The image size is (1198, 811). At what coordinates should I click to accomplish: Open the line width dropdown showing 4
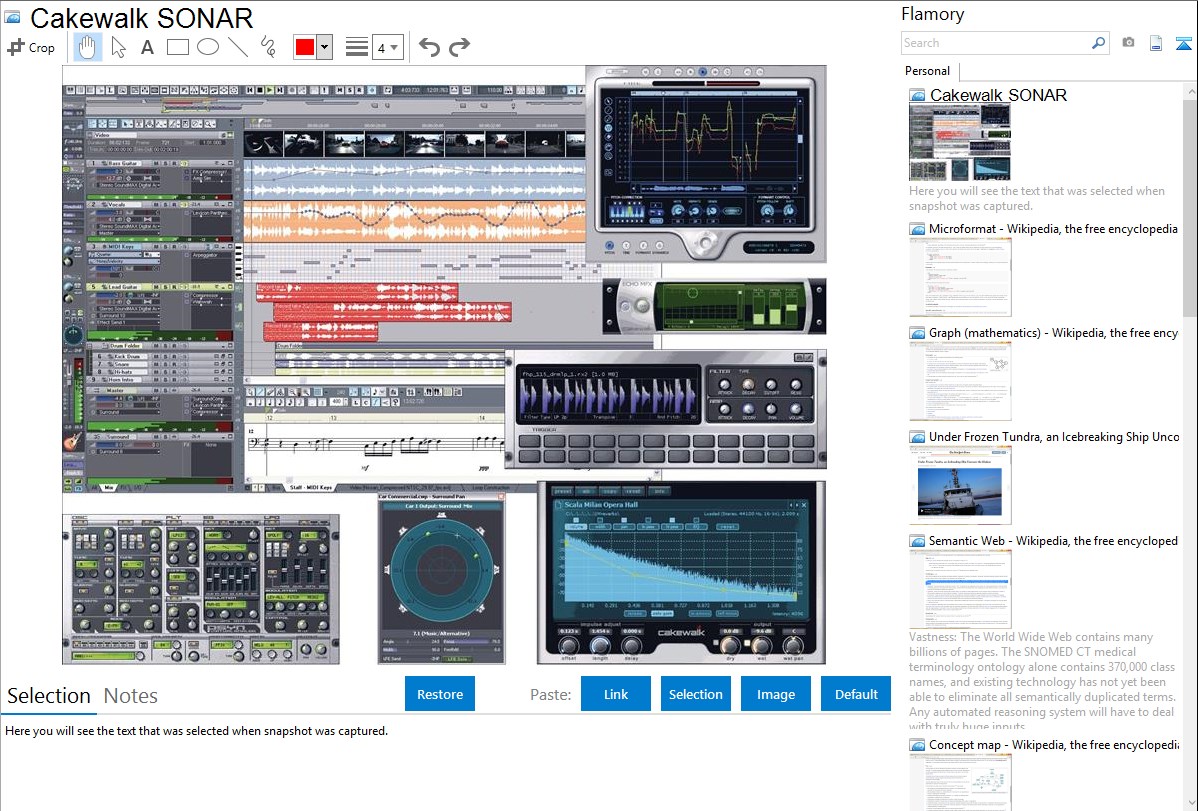click(387, 48)
